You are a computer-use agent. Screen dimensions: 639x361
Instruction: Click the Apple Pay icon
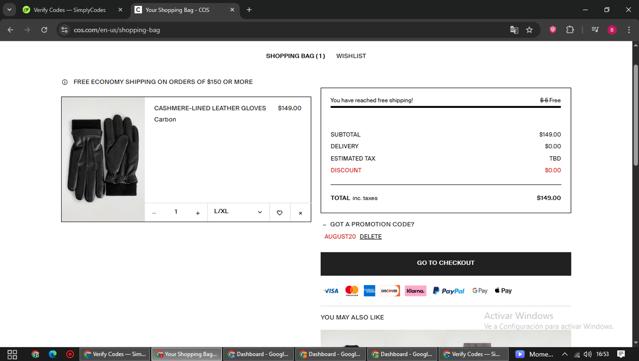[x=503, y=291]
